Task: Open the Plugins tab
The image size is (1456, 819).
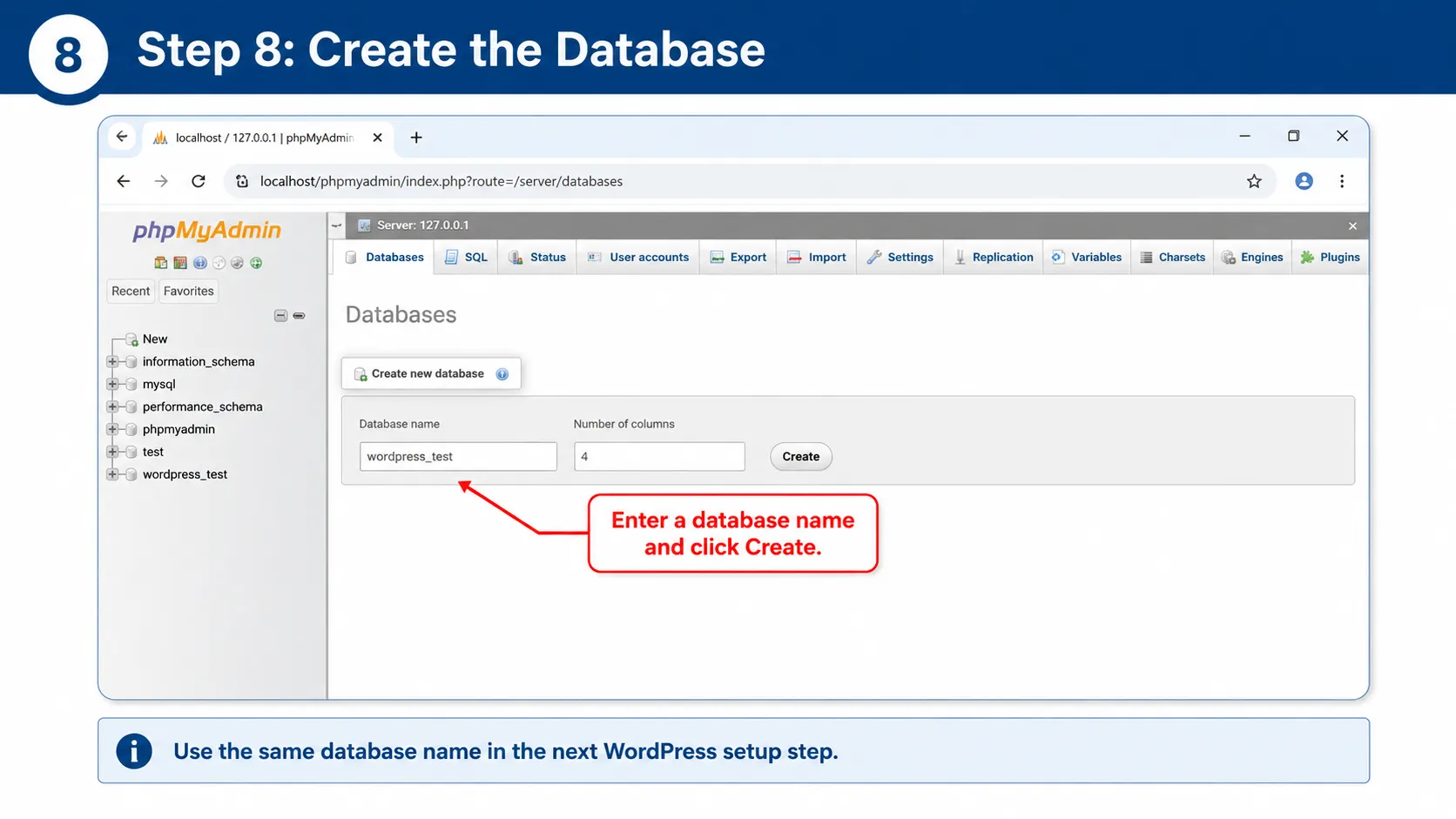Action: pyautogui.click(x=1330, y=258)
